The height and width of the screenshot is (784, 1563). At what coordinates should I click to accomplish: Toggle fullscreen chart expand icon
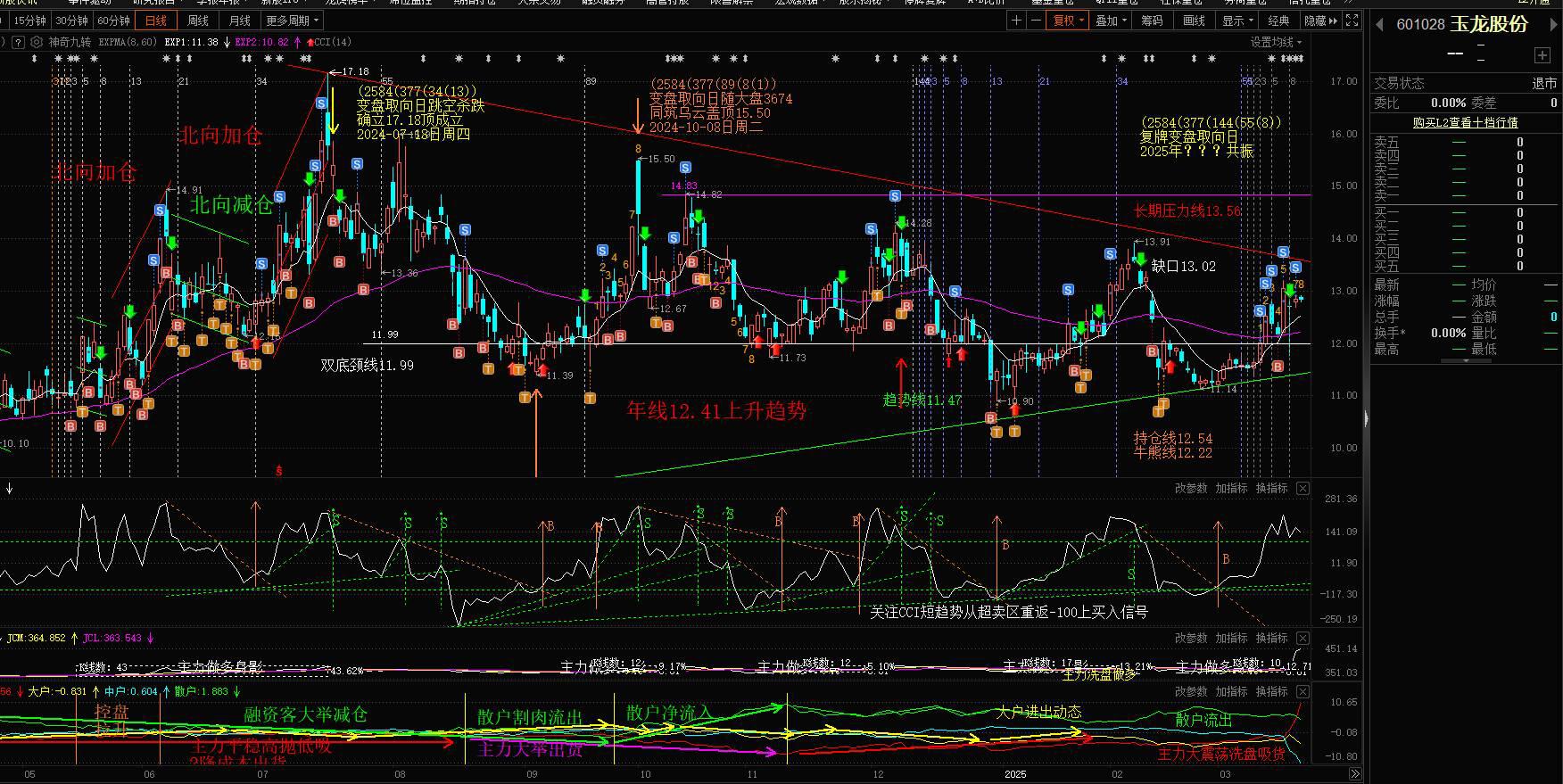point(1352,21)
